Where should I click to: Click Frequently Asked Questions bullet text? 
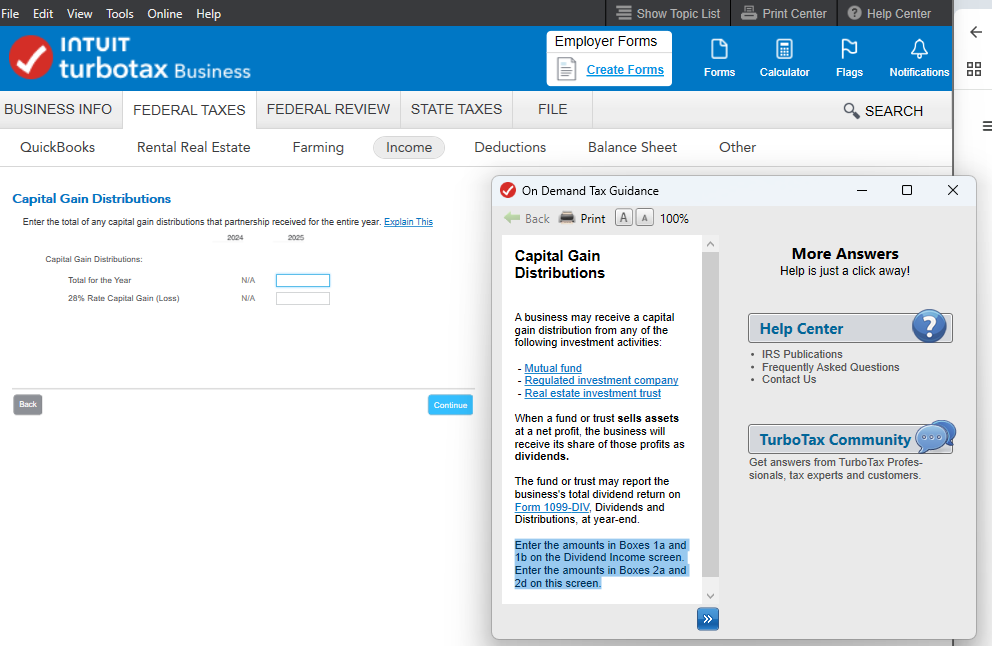[830, 367]
